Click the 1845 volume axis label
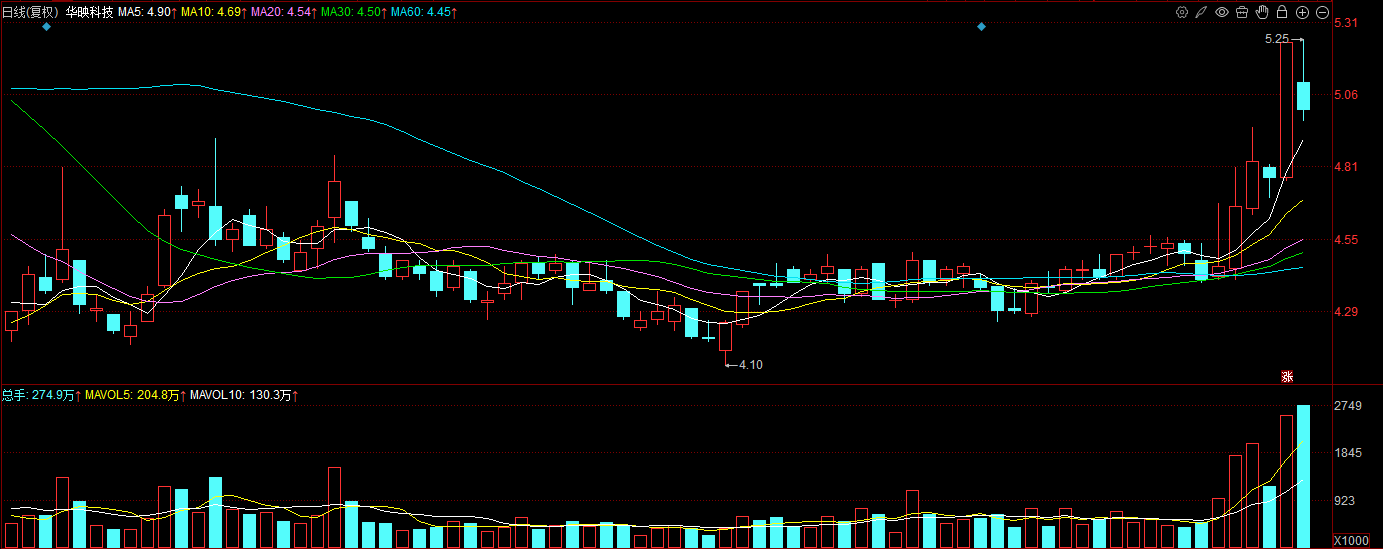This screenshot has height=549, width=1383. pyautogui.click(x=1348, y=453)
